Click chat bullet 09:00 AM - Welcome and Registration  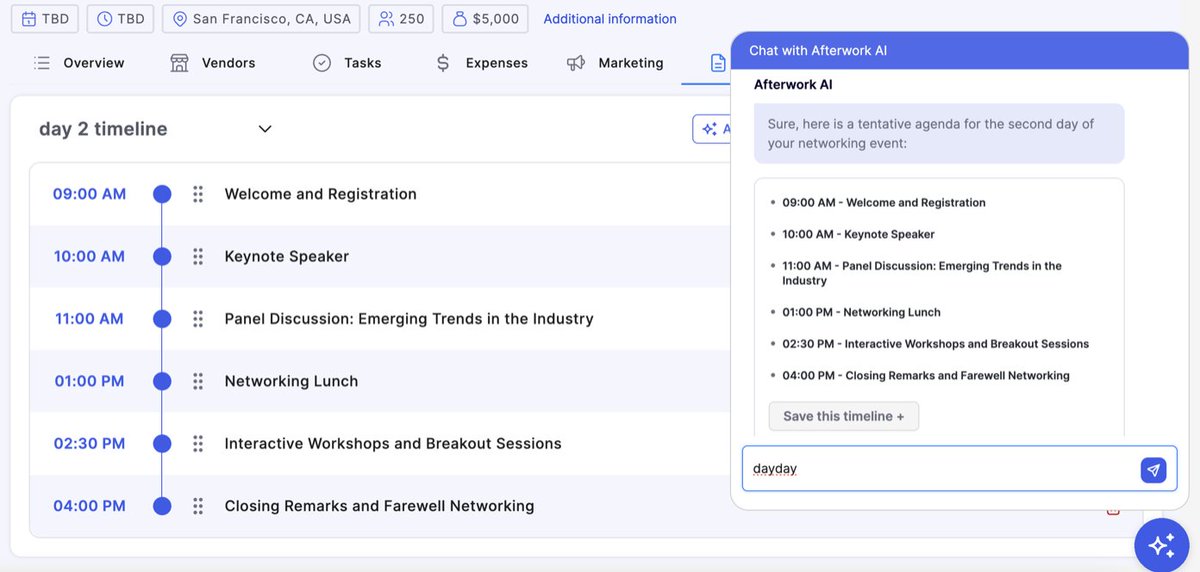tap(884, 203)
